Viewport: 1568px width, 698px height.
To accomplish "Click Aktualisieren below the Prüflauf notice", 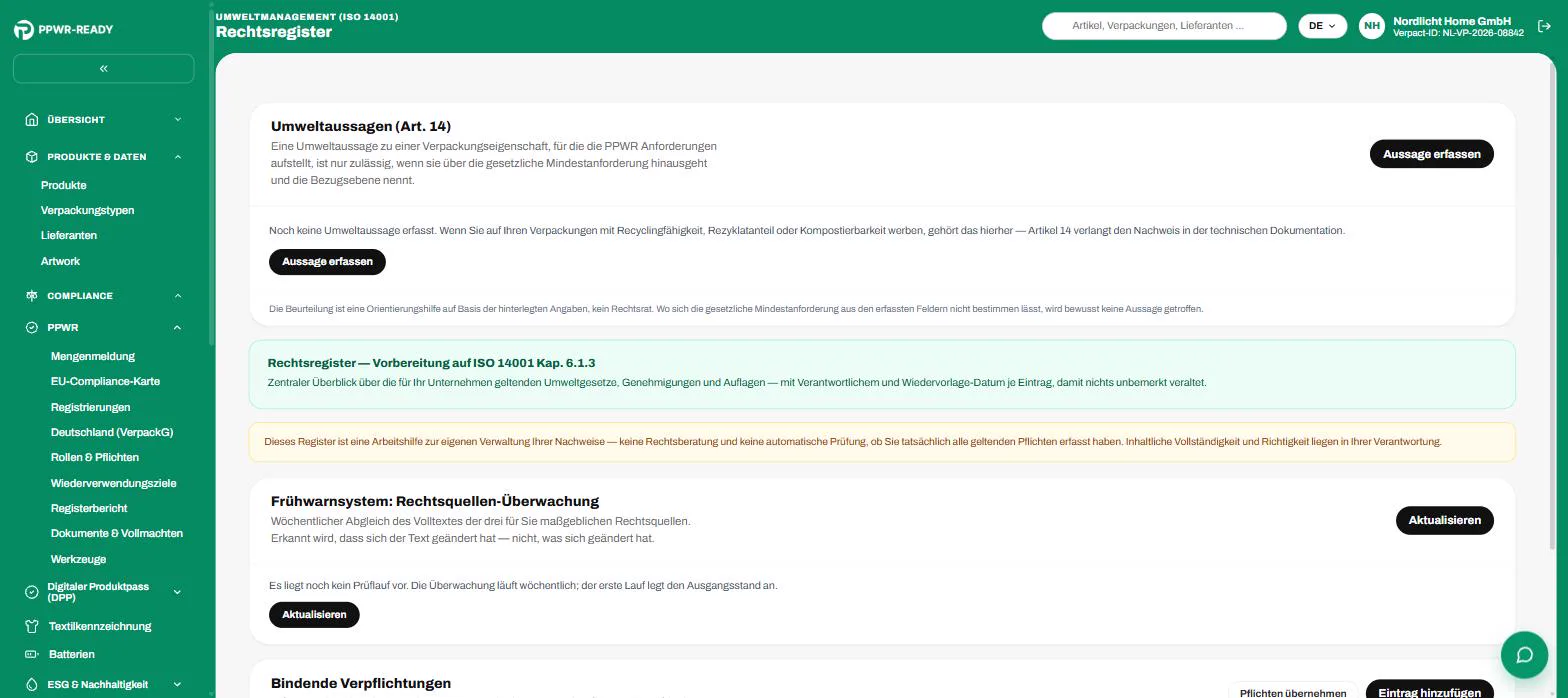I will [314, 615].
